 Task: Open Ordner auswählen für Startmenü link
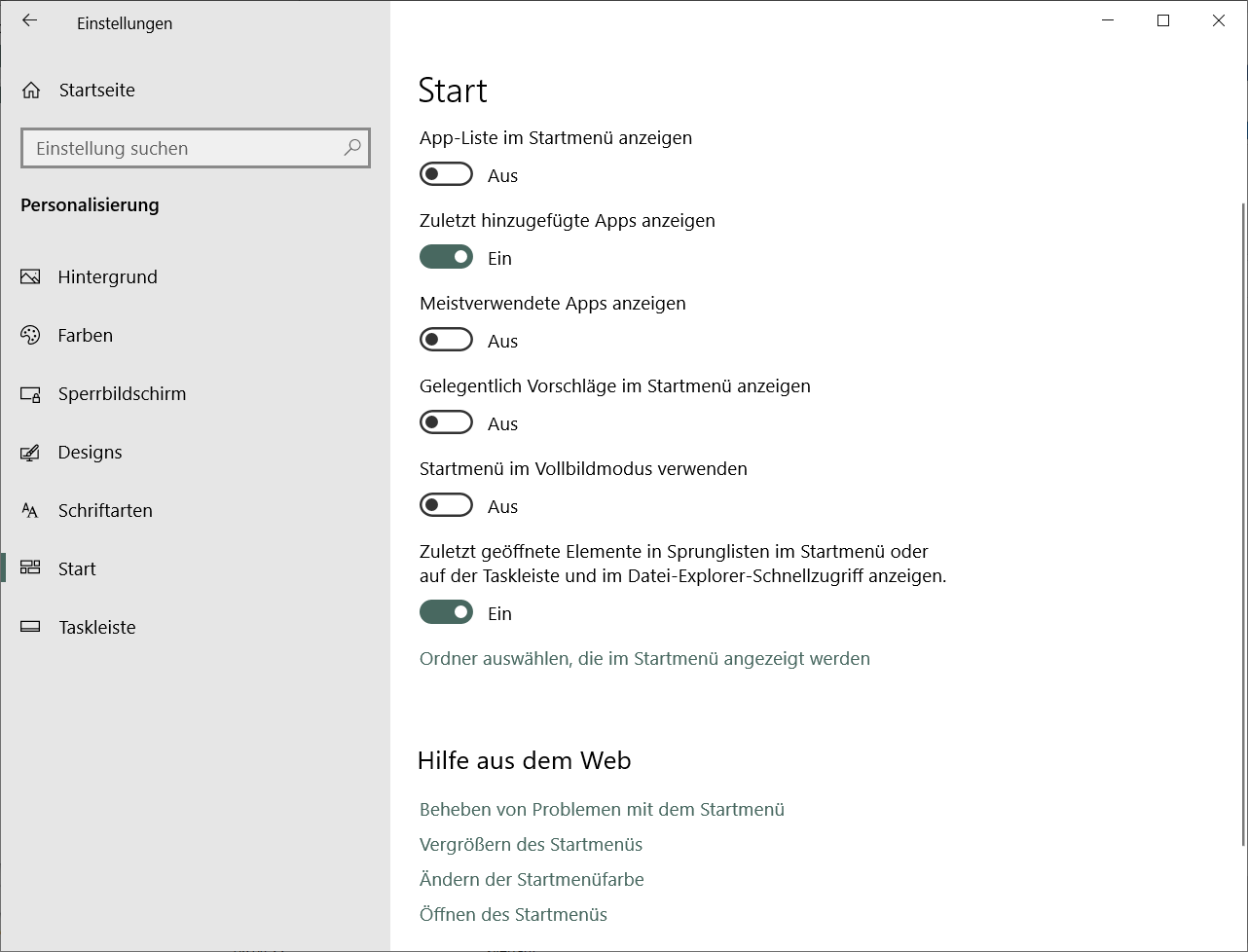click(x=644, y=659)
